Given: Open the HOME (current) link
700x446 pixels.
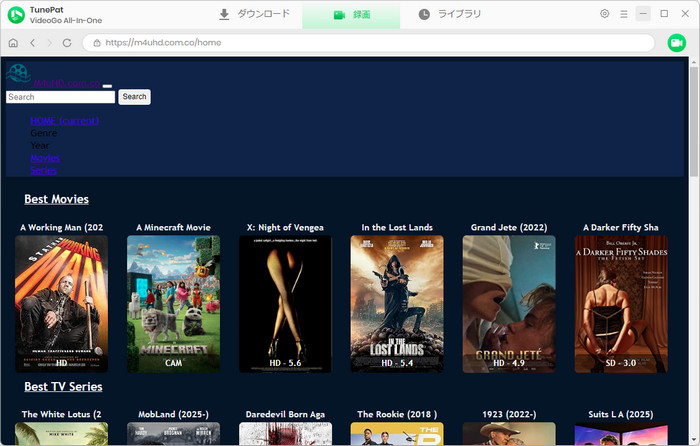Looking at the screenshot, I should point(65,121).
